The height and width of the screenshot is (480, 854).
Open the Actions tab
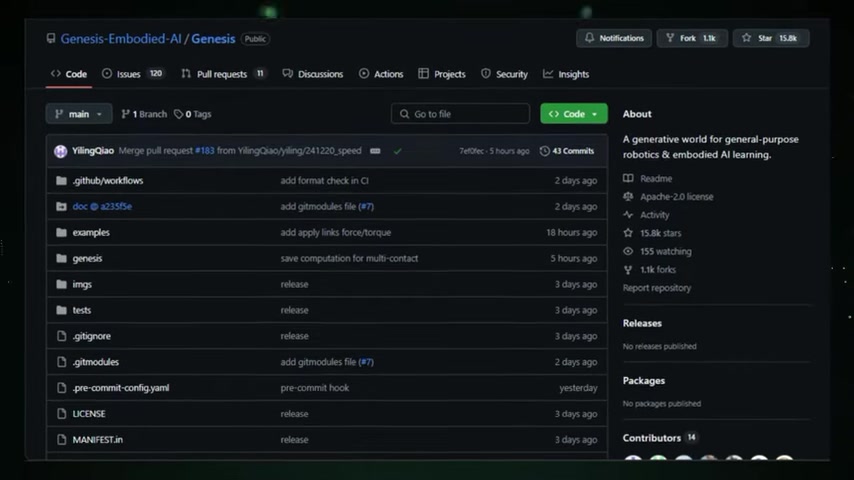(381, 74)
